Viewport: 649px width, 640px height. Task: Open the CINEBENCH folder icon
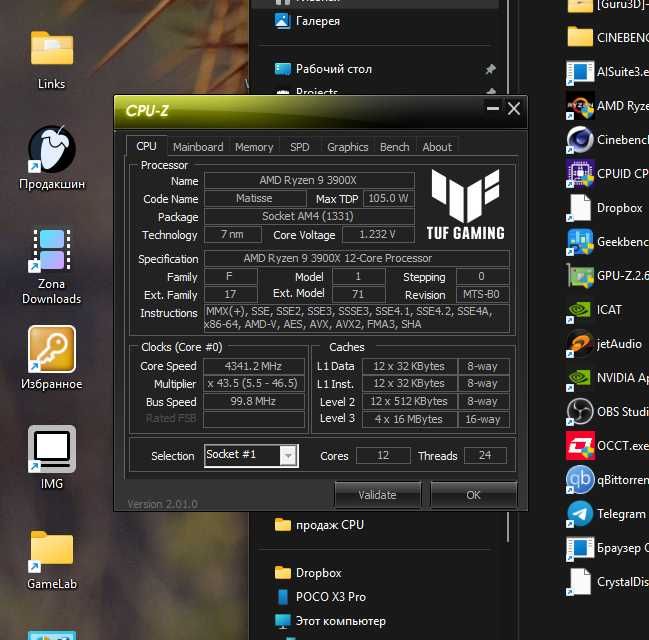coord(579,38)
